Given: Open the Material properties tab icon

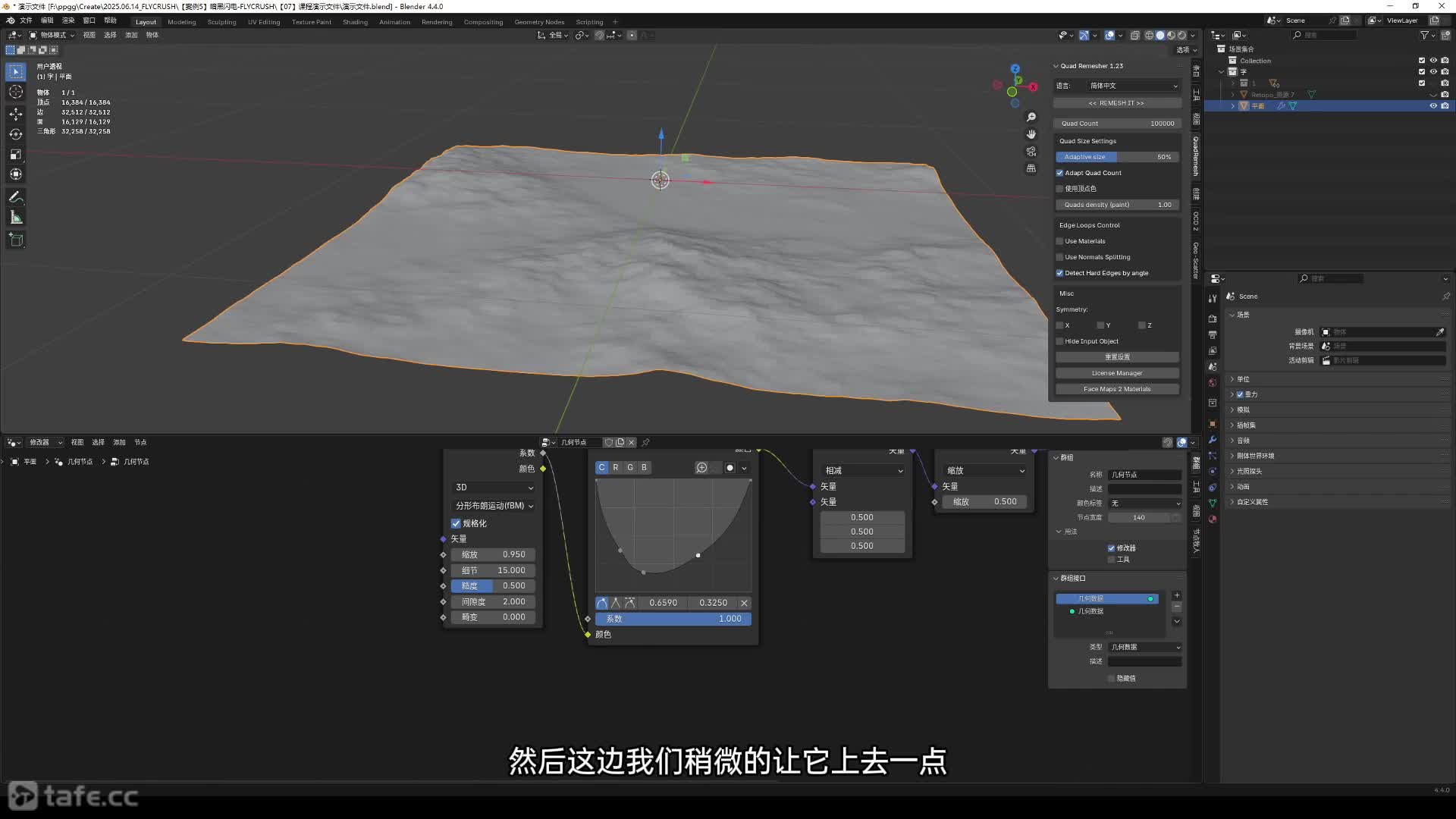Looking at the screenshot, I should pos(1213,519).
